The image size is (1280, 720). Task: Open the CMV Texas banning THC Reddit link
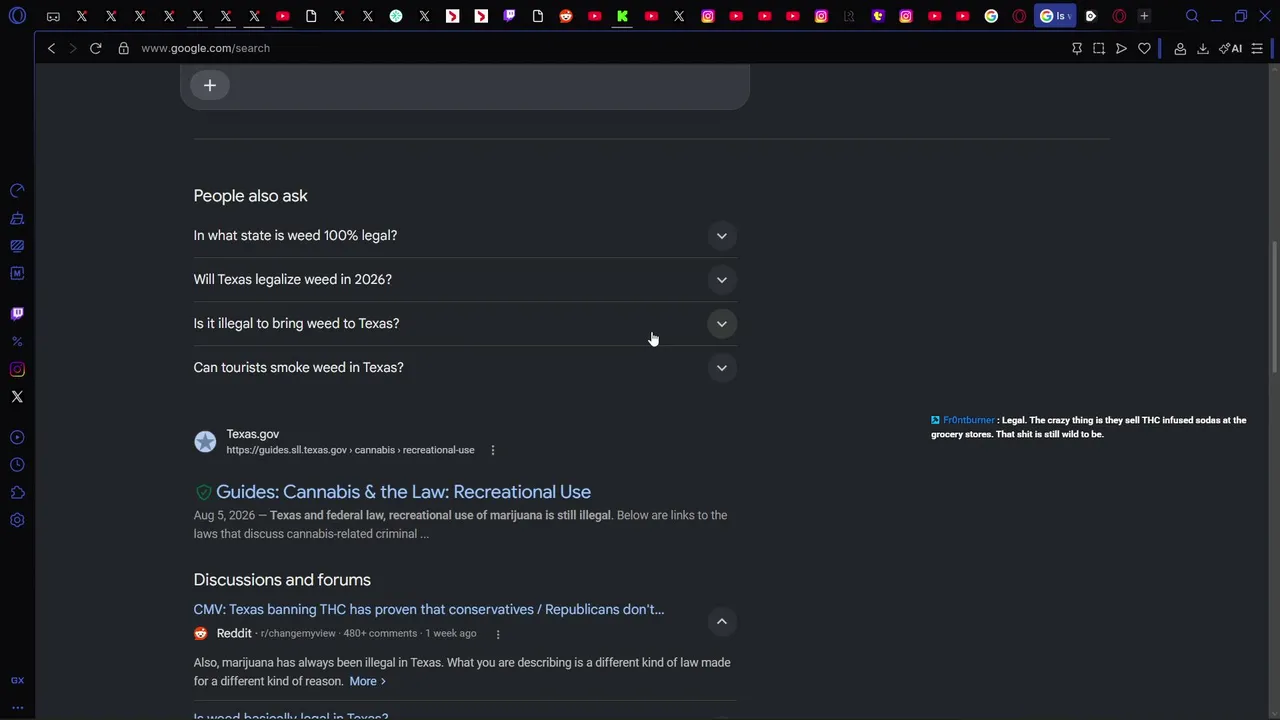(429, 609)
